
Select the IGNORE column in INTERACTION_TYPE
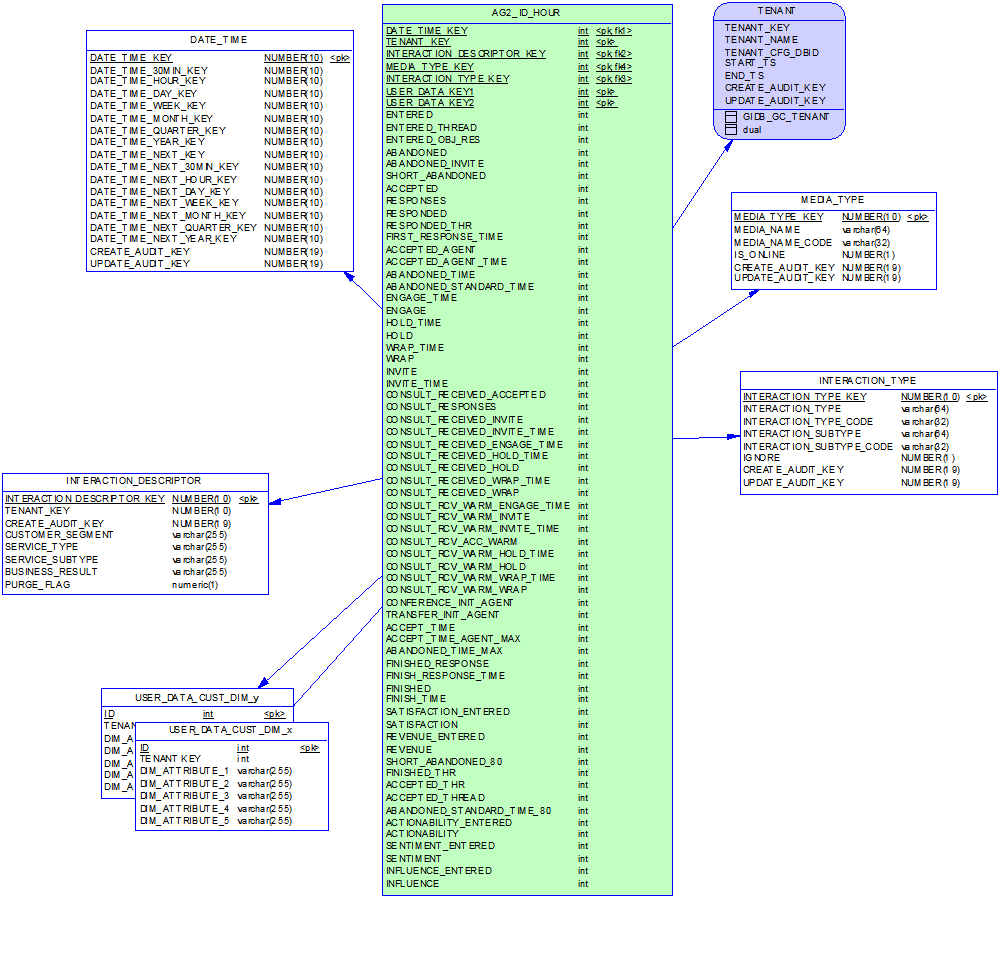point(761,457)
